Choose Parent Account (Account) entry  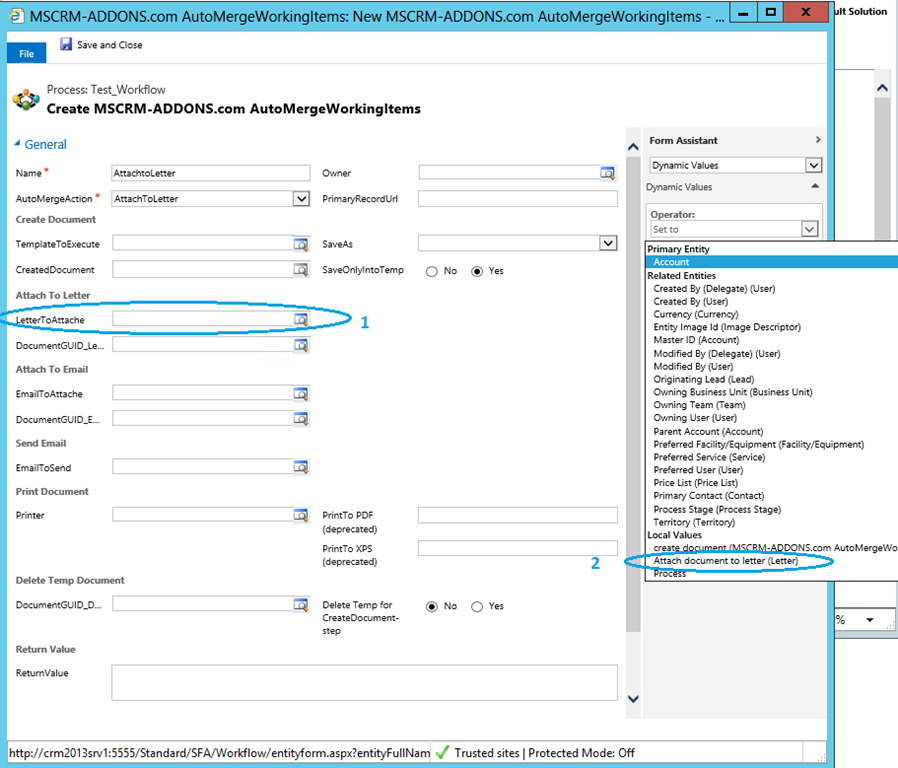coord(708,431)
